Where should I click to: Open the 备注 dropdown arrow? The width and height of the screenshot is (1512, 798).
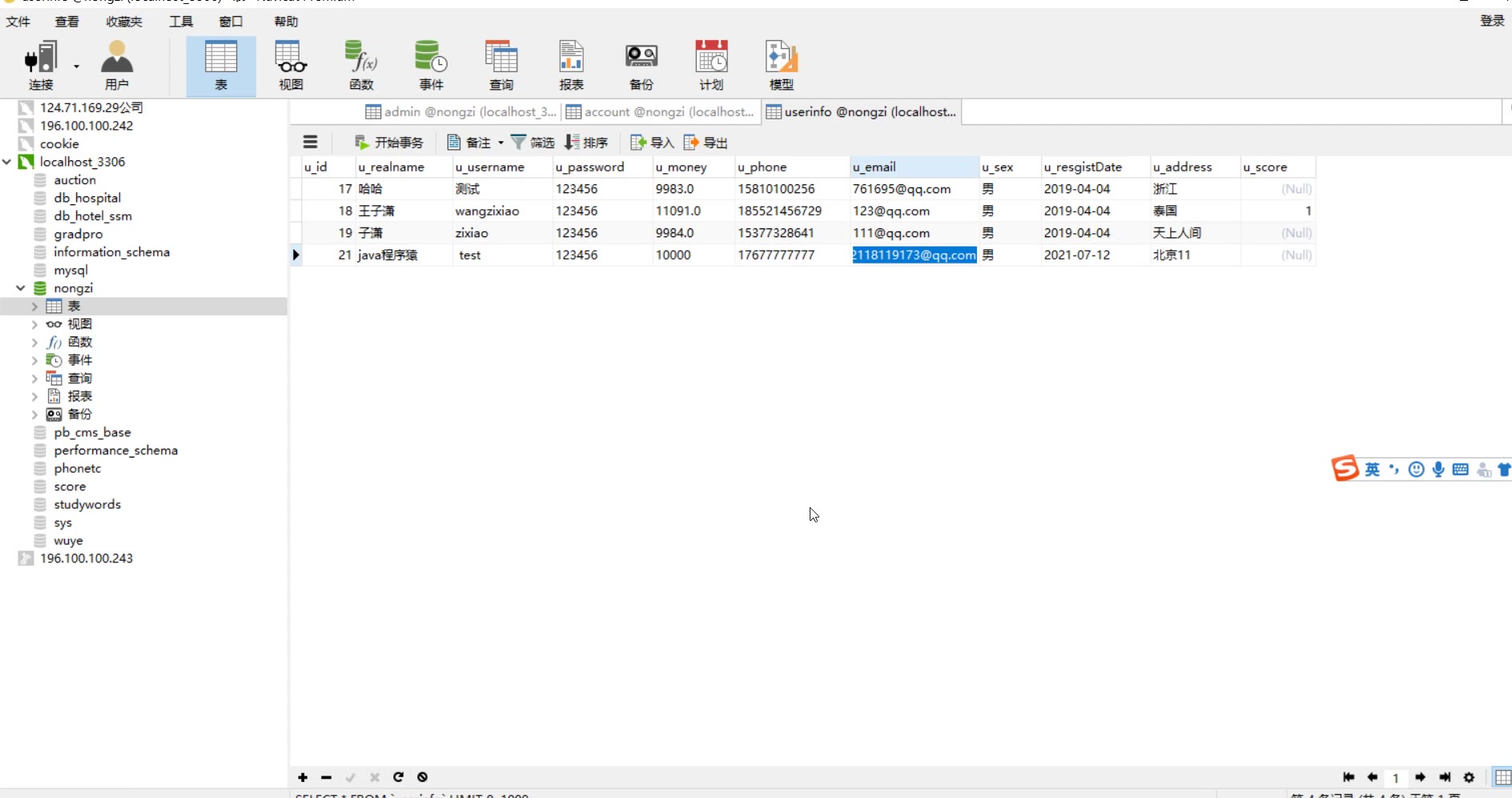coord(501,143)
